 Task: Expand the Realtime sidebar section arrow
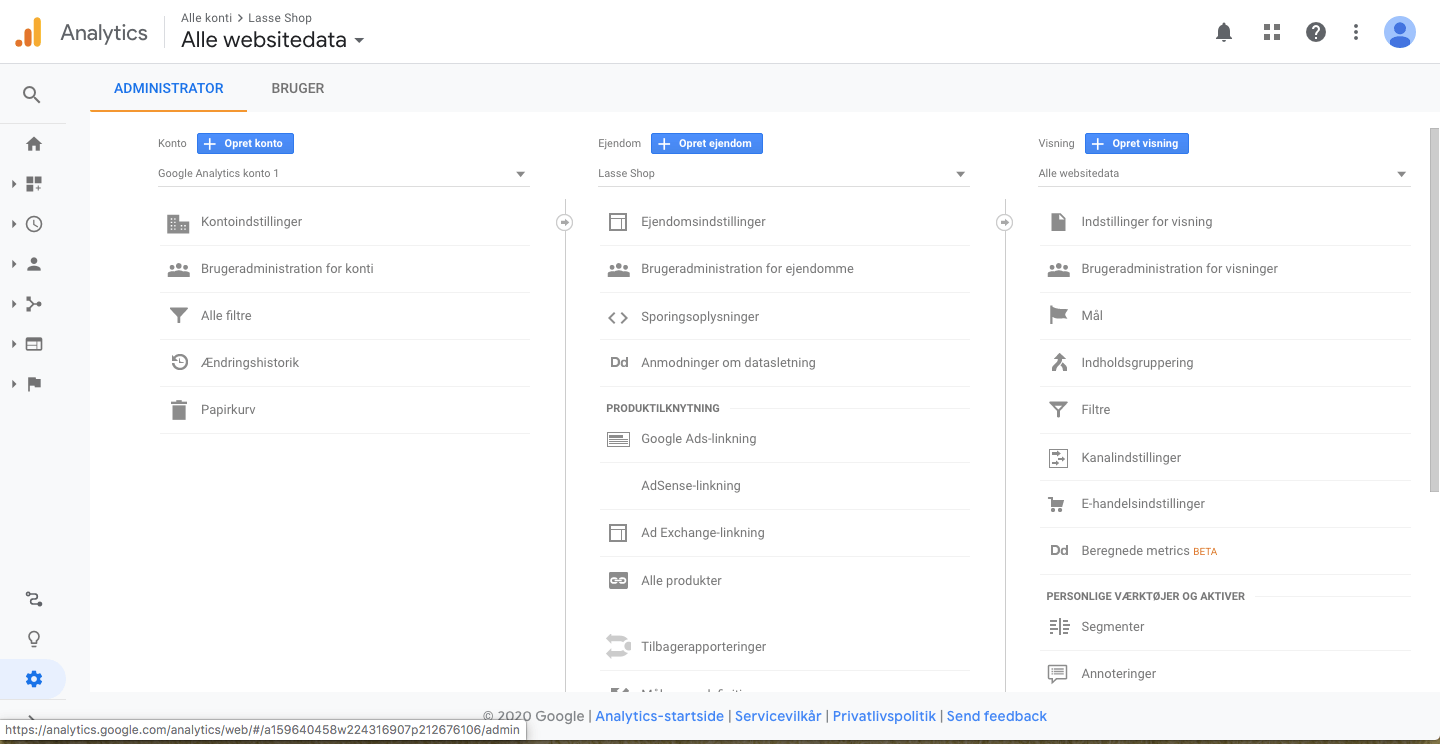(14, 224)
